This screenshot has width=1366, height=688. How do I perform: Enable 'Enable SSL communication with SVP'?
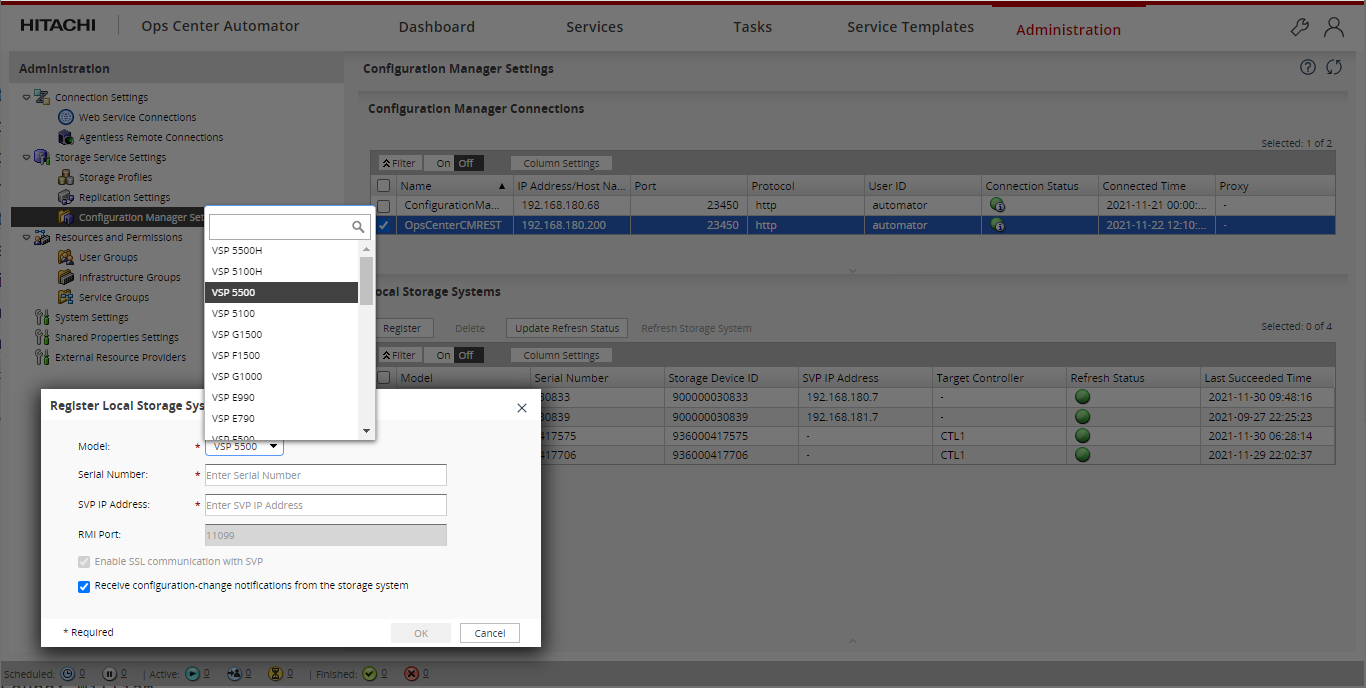click(84, 562)
